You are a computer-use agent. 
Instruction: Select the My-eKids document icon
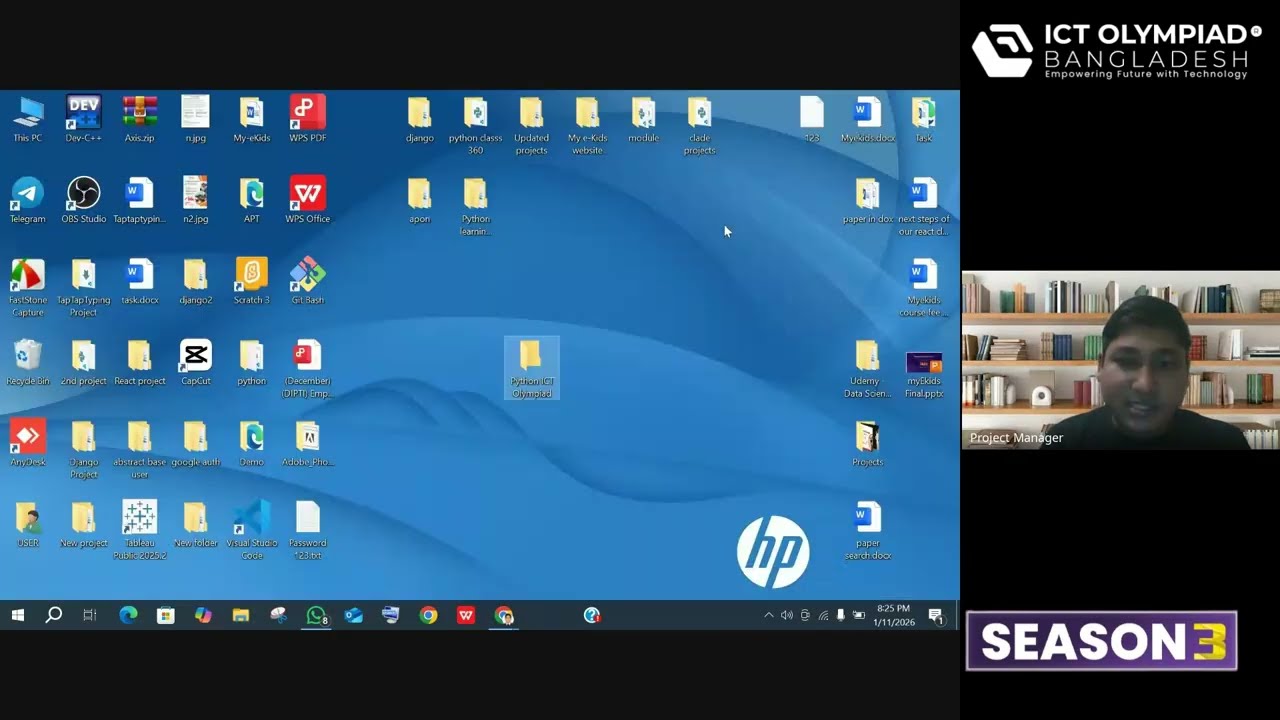[x=252, y=119]
